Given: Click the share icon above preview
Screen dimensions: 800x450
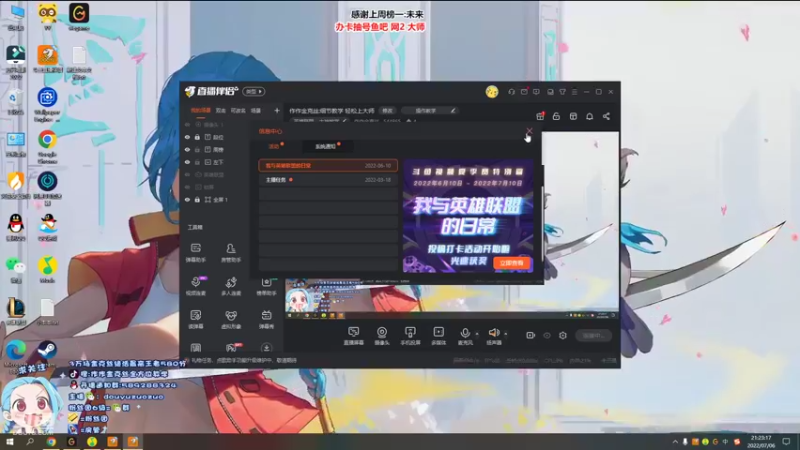Looking at the screenshot, I should pyautogui.click(x=606, y=116).
